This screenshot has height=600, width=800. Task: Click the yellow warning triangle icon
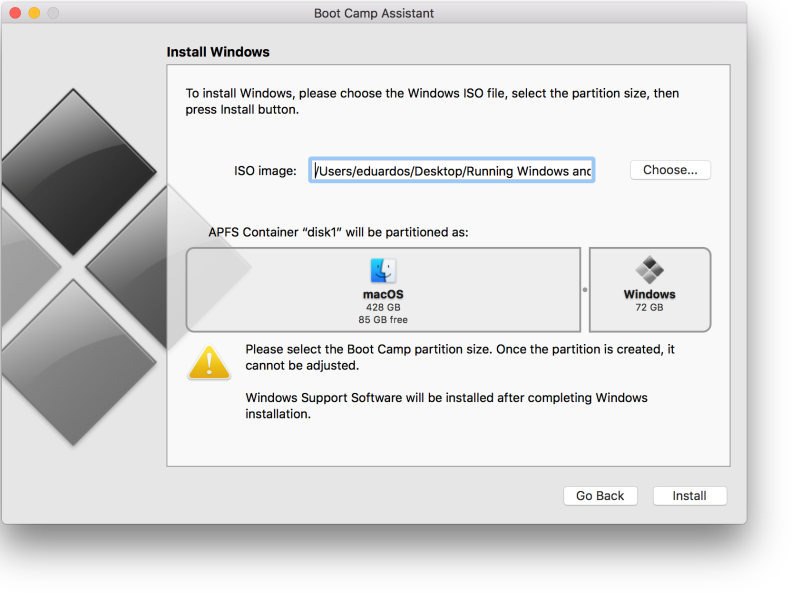pos(209,363)
